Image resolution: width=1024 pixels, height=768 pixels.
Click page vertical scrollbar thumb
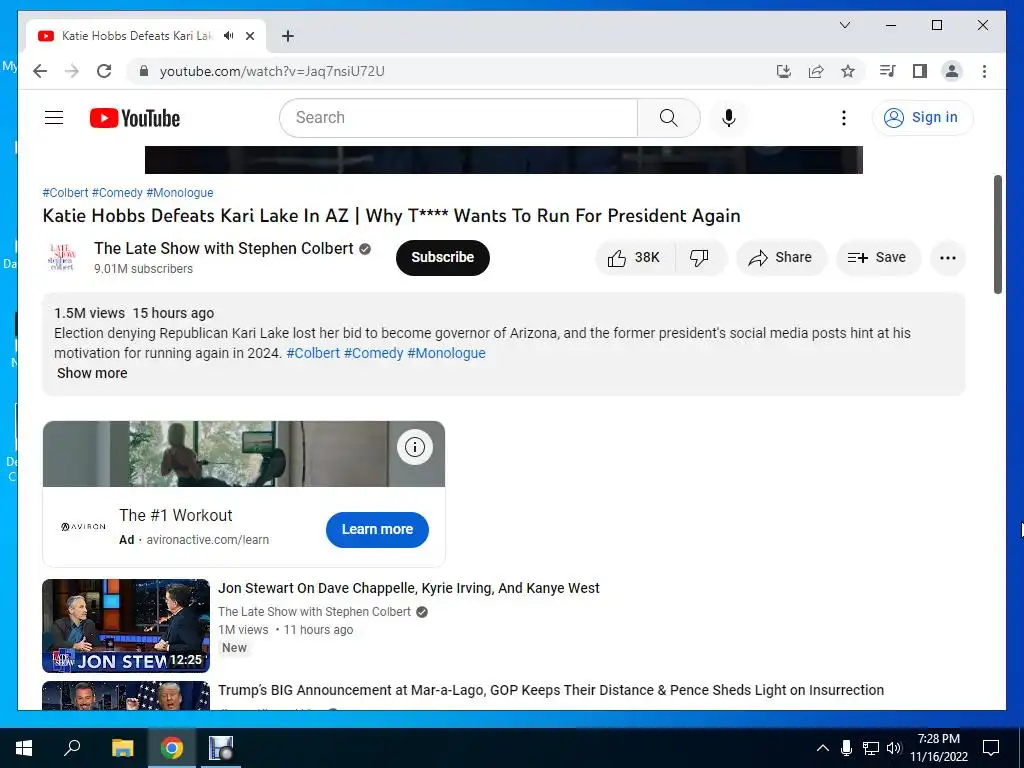pyautogui.click(x=997, y=234)
